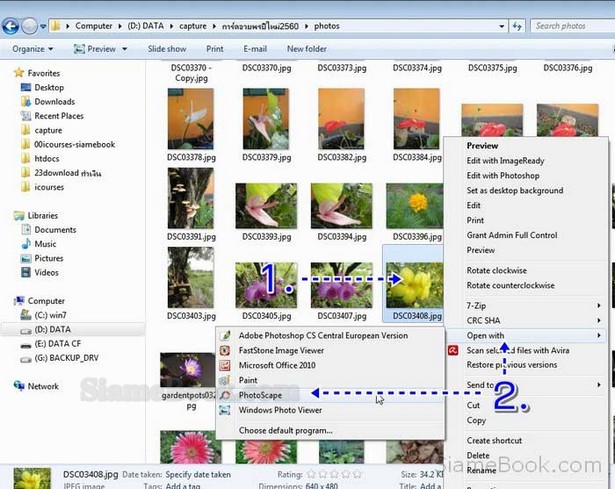
Task: Open the (G:) BACKUP_DRV drive
Action: 66,358
